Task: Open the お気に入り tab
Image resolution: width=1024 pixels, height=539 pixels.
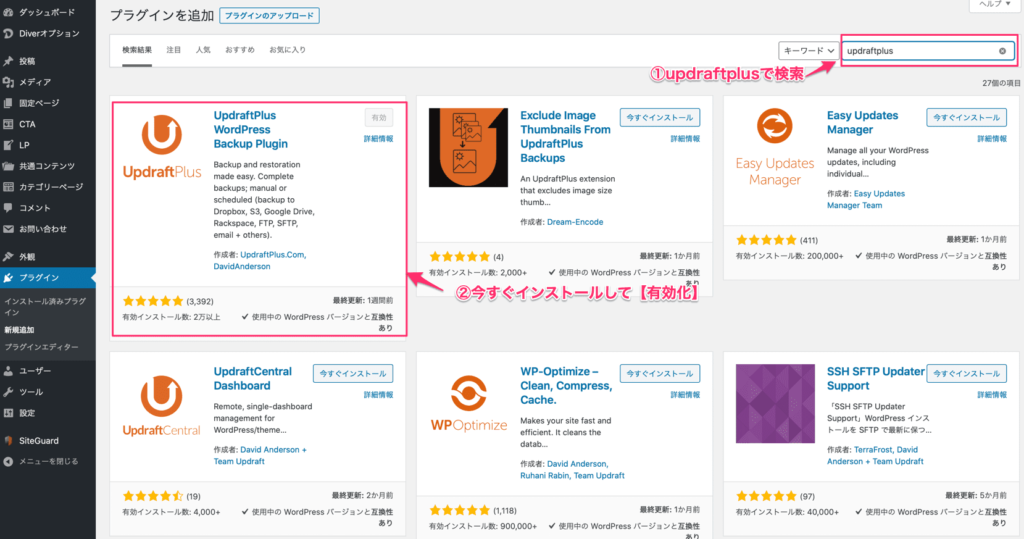Action: 287,49
